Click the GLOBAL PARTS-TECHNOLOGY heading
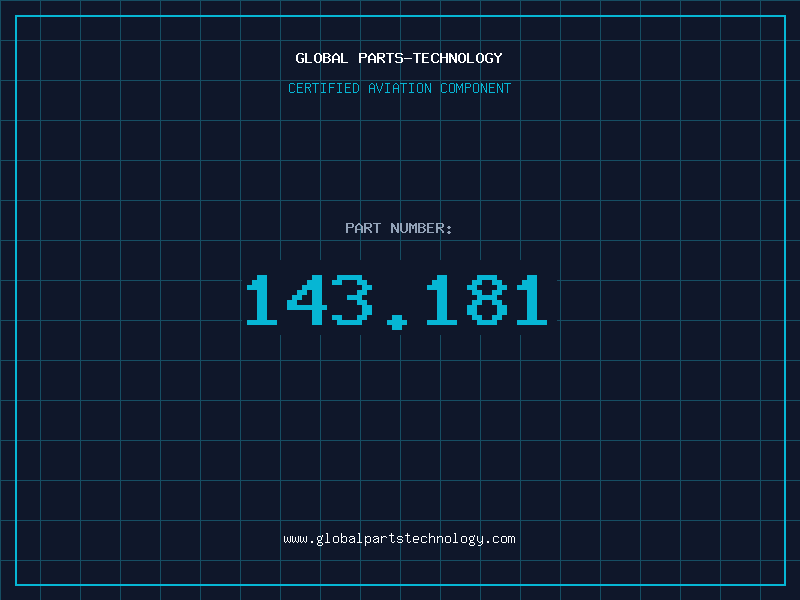Screen dimensions: 800x600 point(399,58)
